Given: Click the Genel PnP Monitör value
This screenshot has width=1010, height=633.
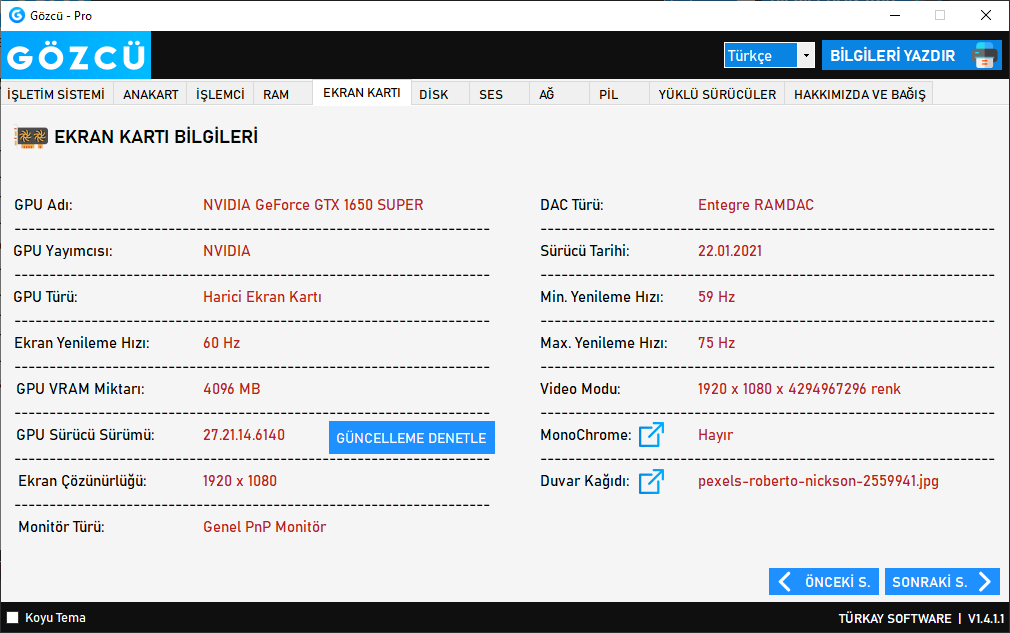Looking at the screenshot, I should coord(265,527).
